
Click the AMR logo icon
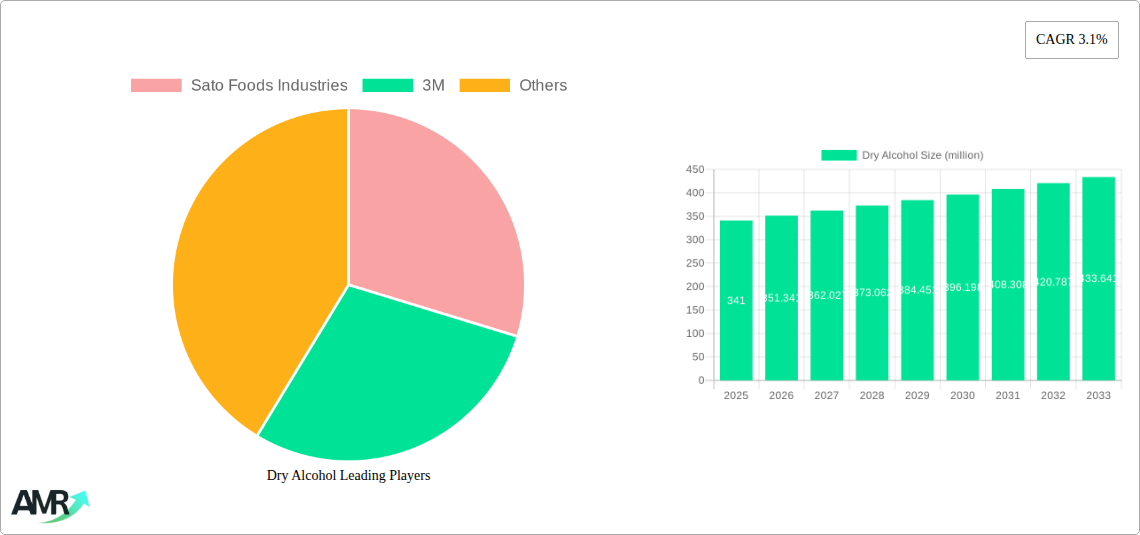tap(49, 504)
